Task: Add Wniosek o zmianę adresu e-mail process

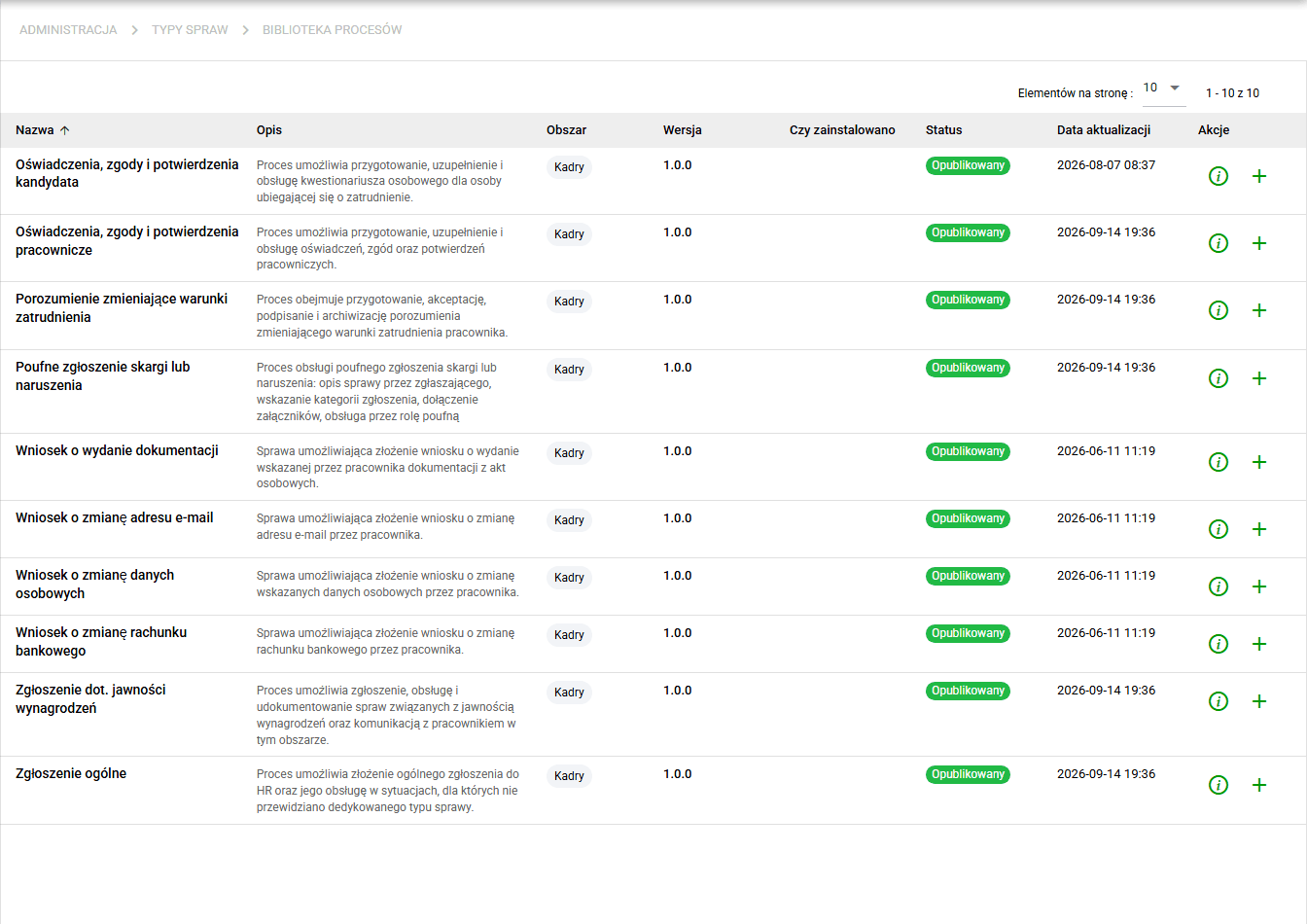Action: coord(1259,529)
